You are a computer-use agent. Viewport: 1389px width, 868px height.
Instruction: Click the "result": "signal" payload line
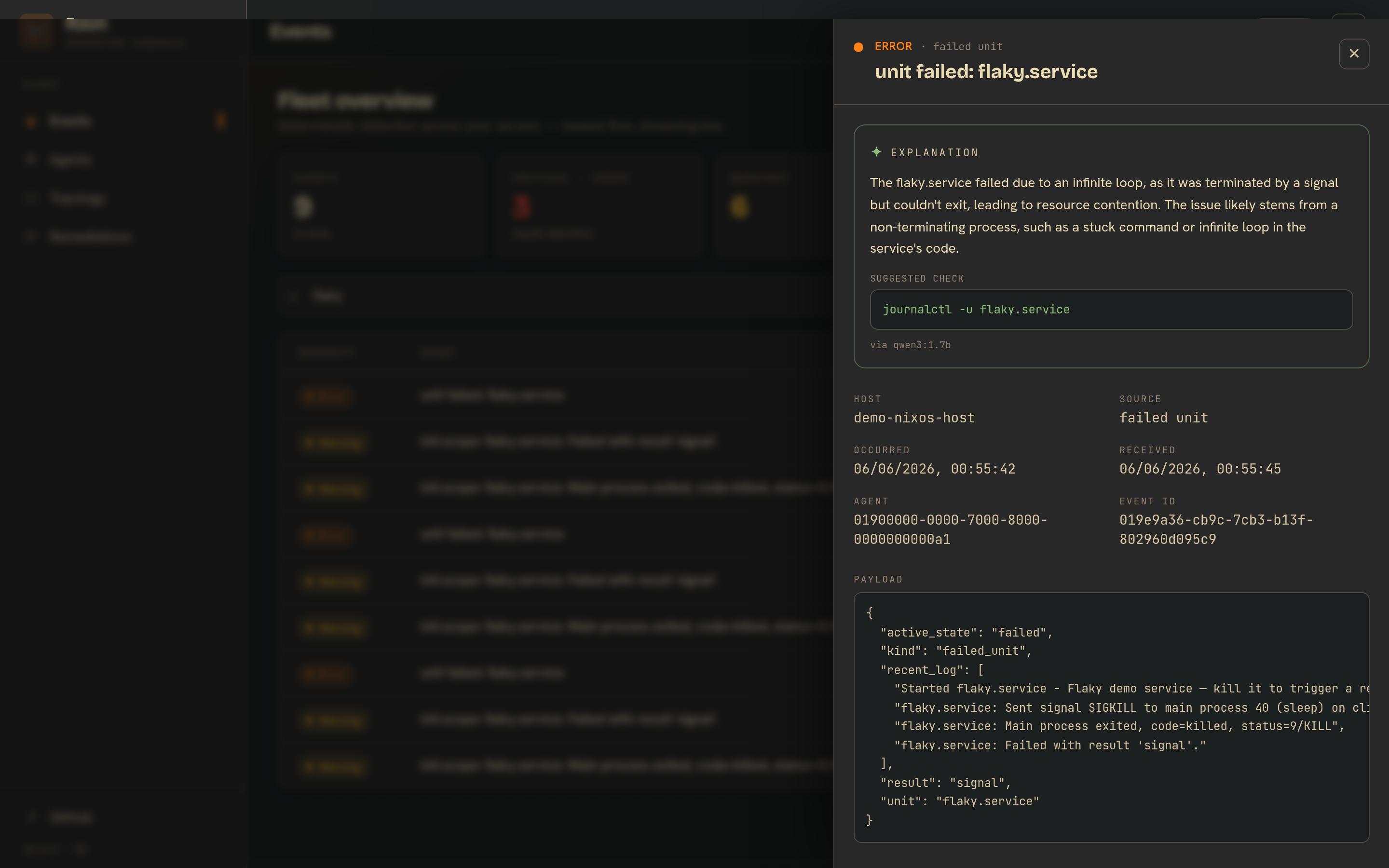(x=945, y=783)
